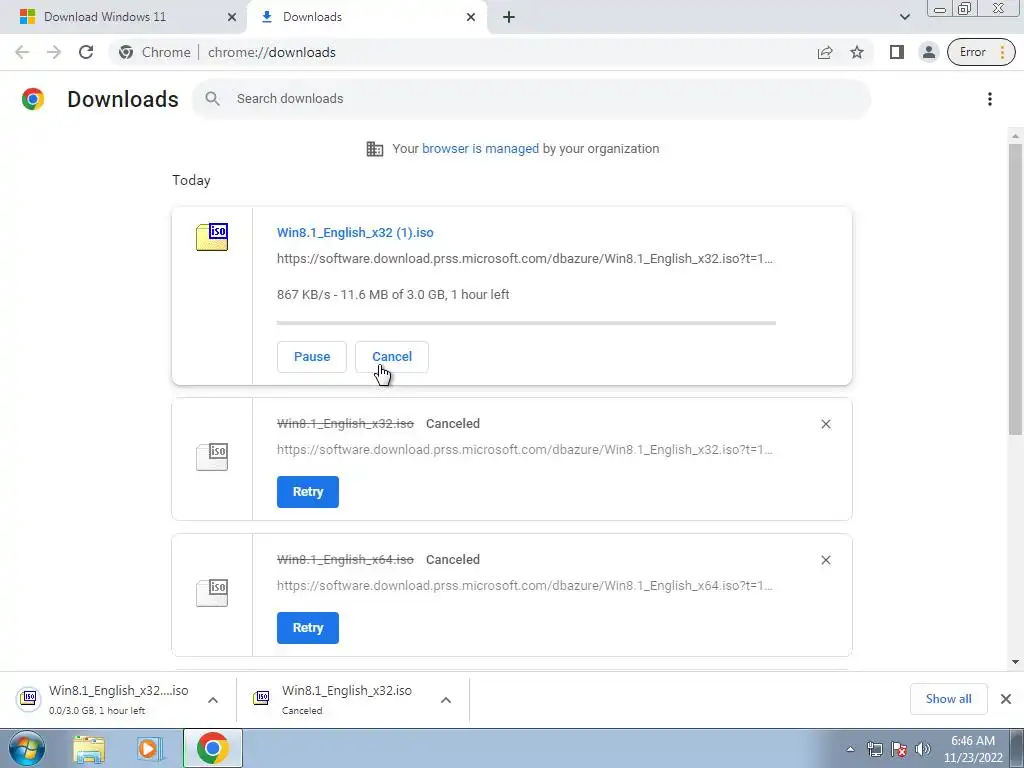This screenshot has width=1024, height=768.
Task: Retry the Win8.1_English_x32.iso download
Action: [308, 492]
